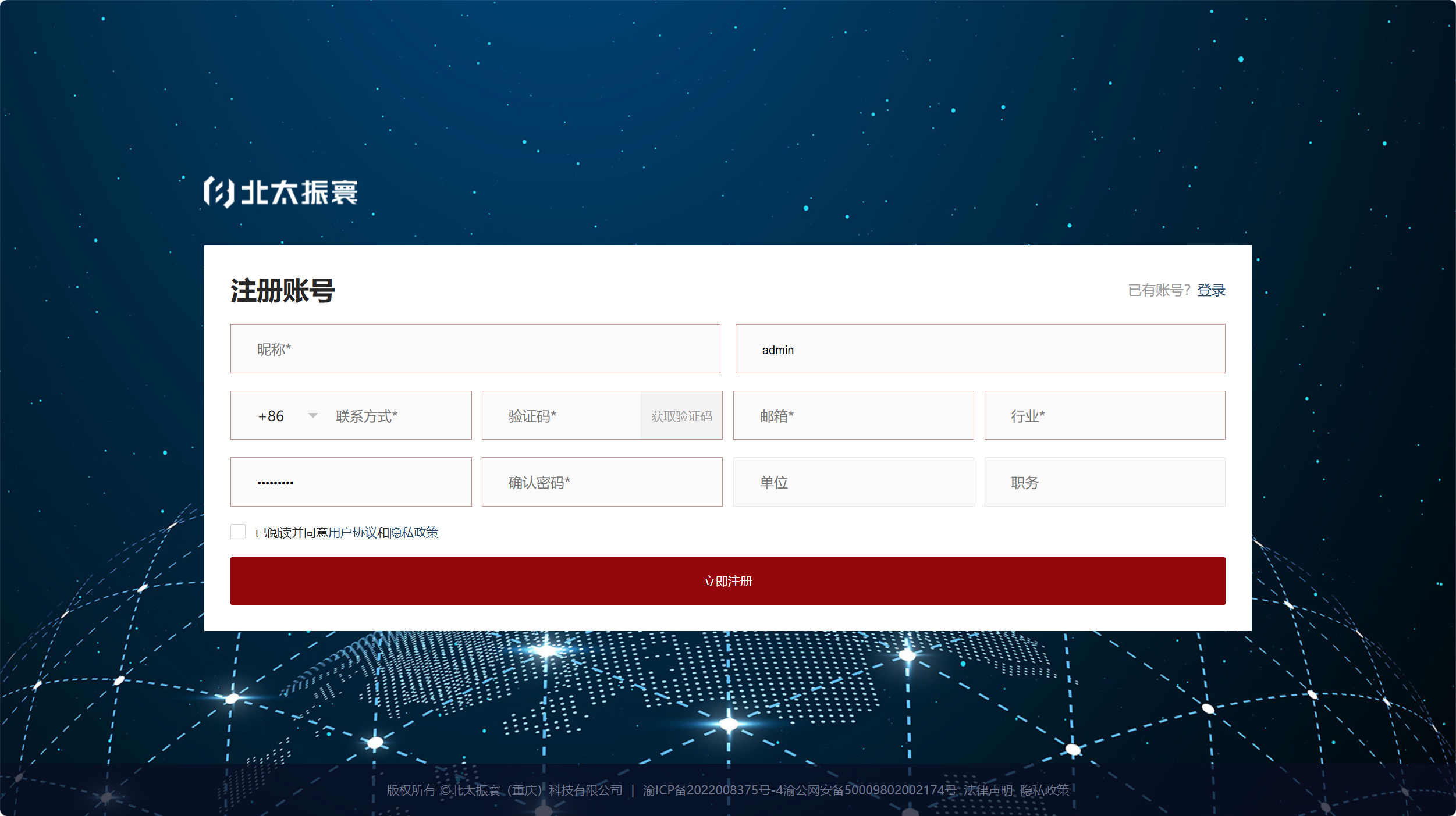
Task: Open the +86 country code dropdown arrow
Action: coord(313,415)
